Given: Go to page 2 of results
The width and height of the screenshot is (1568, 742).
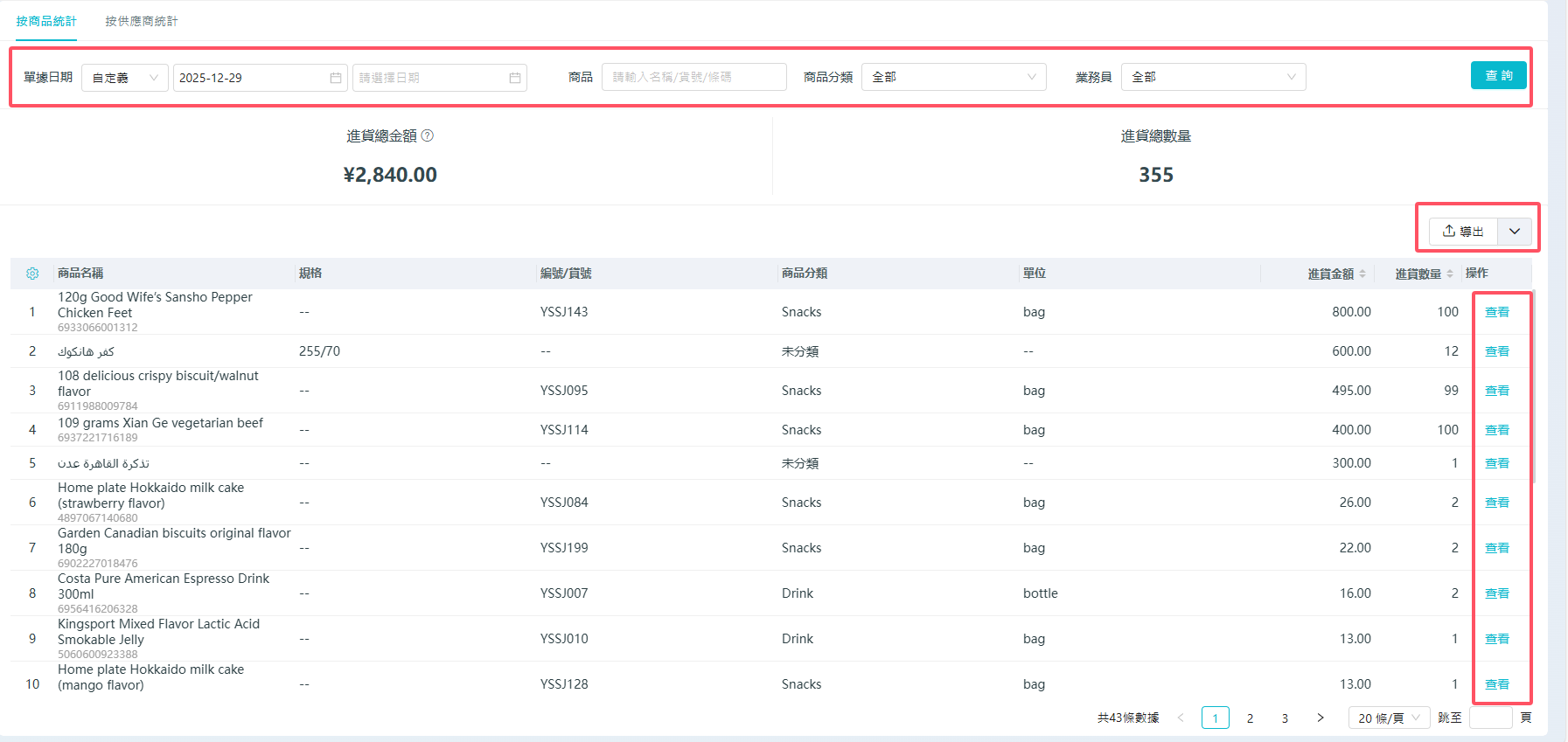Looking at the screenshot, I should 1250,718.
